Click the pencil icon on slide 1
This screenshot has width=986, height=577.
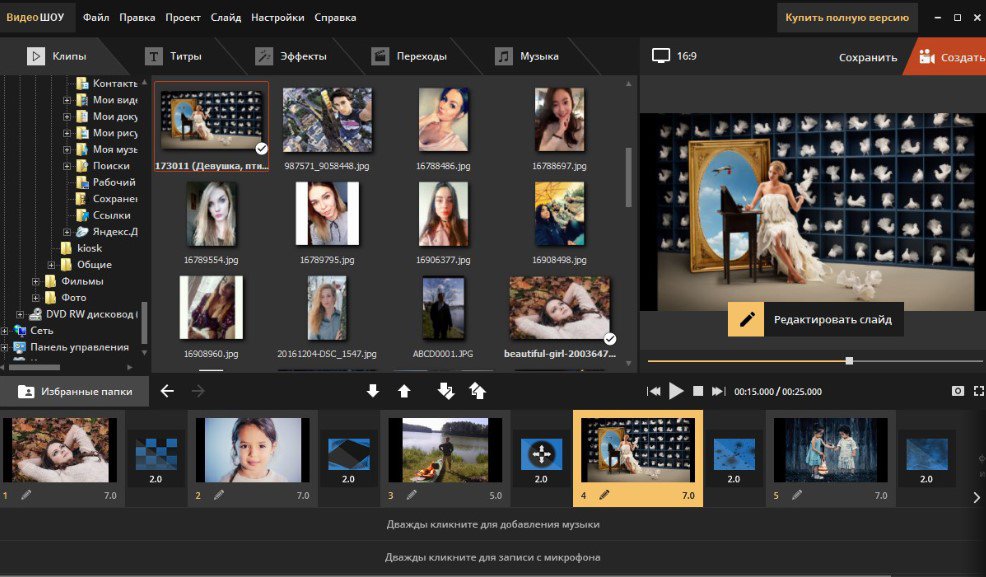[x=26, y=495]
